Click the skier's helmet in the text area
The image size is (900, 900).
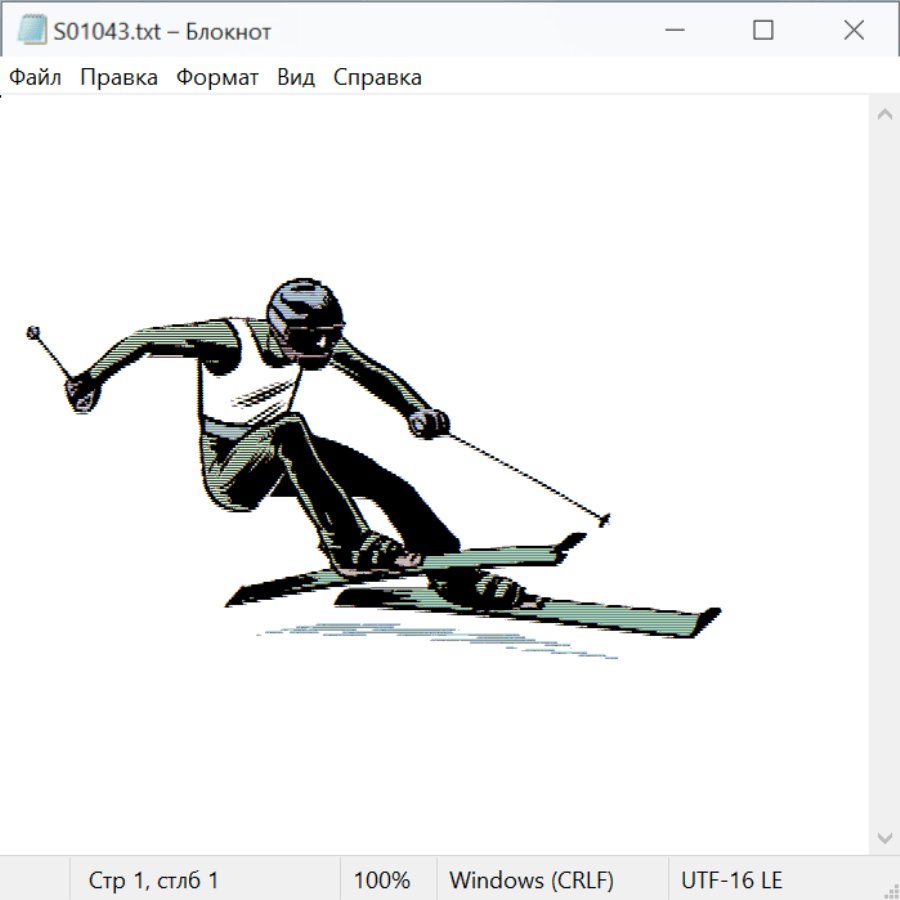tap(303, 305)
